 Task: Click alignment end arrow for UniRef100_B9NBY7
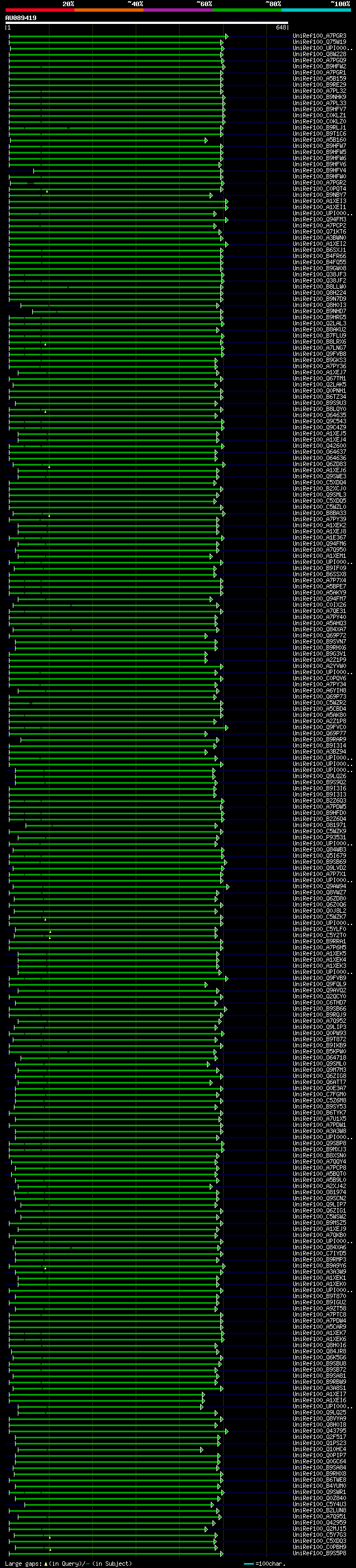211,195
